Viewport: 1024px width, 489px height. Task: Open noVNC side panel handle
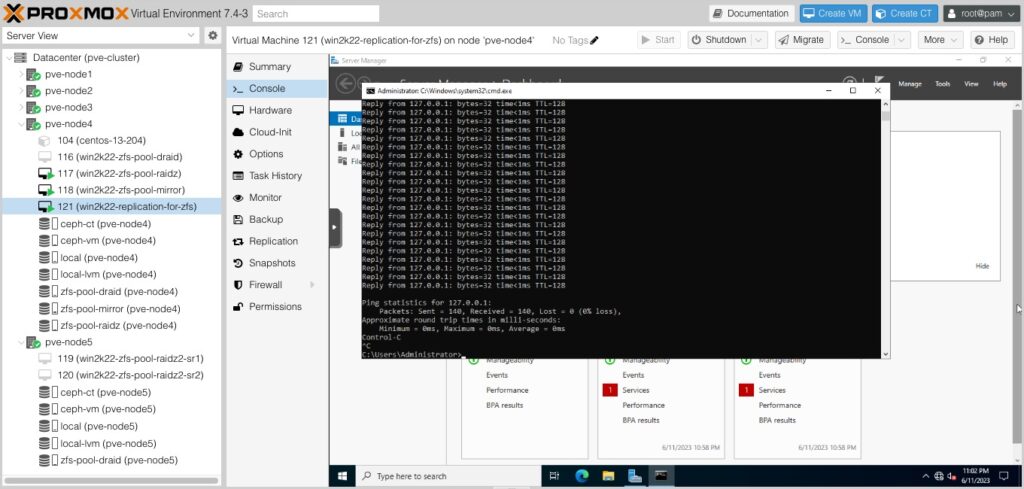coord(335,228)
